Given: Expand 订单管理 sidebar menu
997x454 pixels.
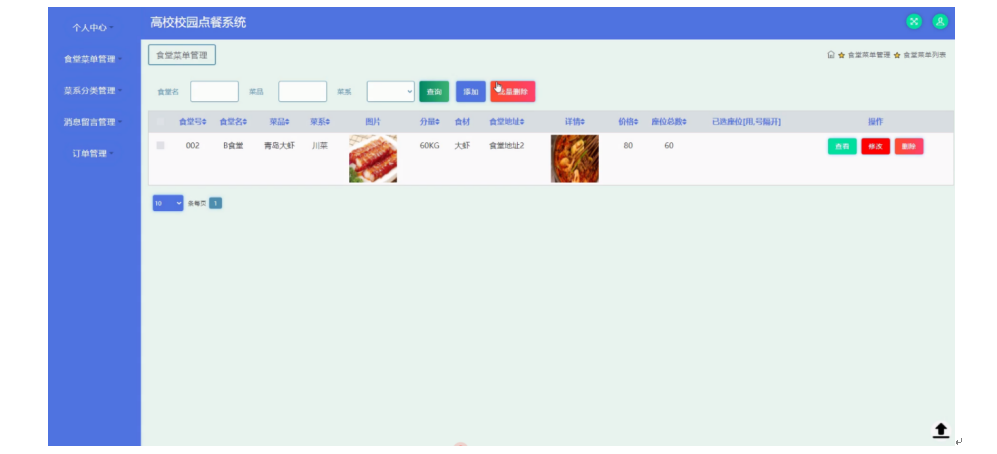Looking at the screenshot, I should [x=93, y=153].
